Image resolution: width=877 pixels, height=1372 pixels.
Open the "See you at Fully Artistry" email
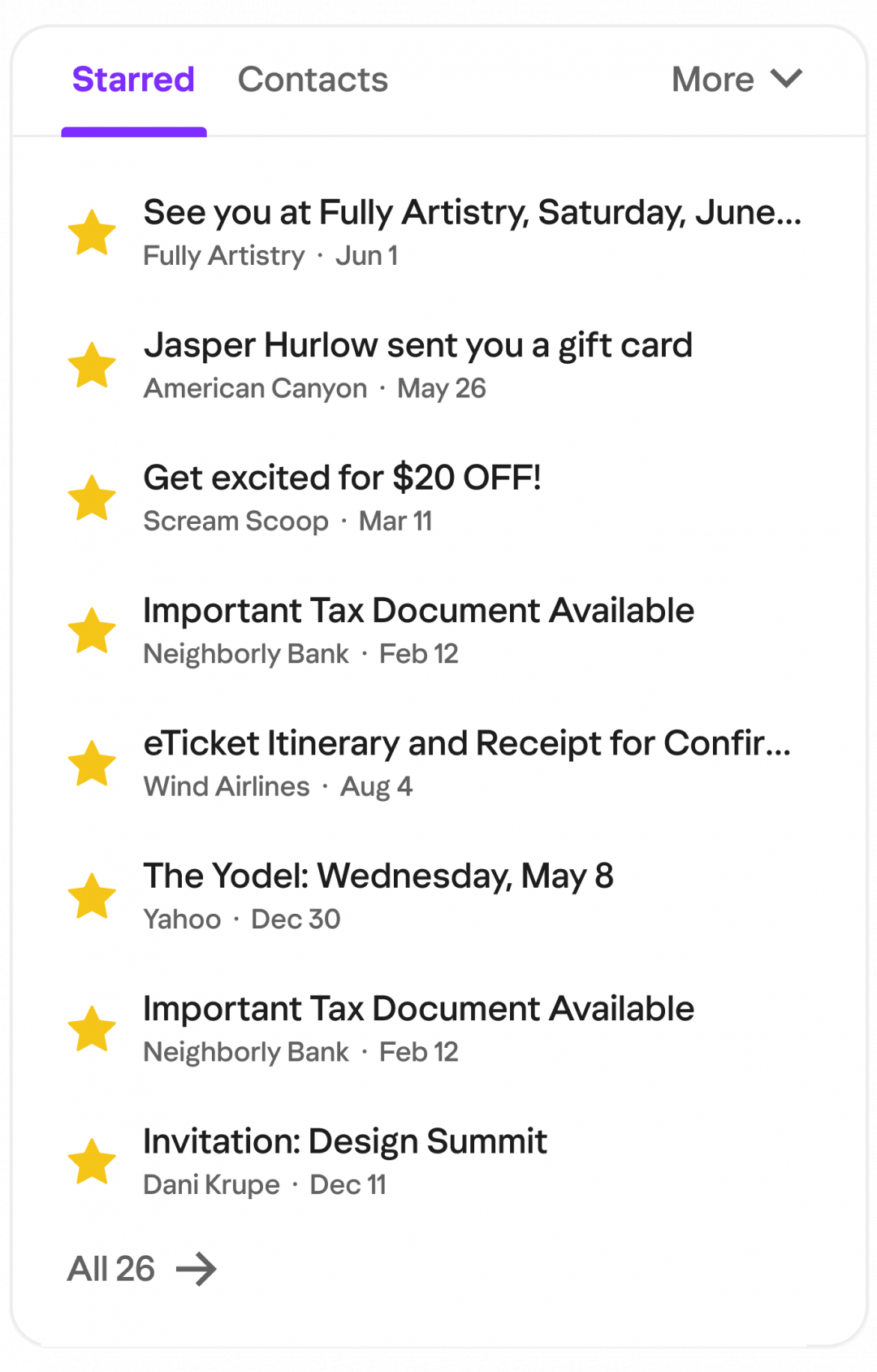coord(472,213)
